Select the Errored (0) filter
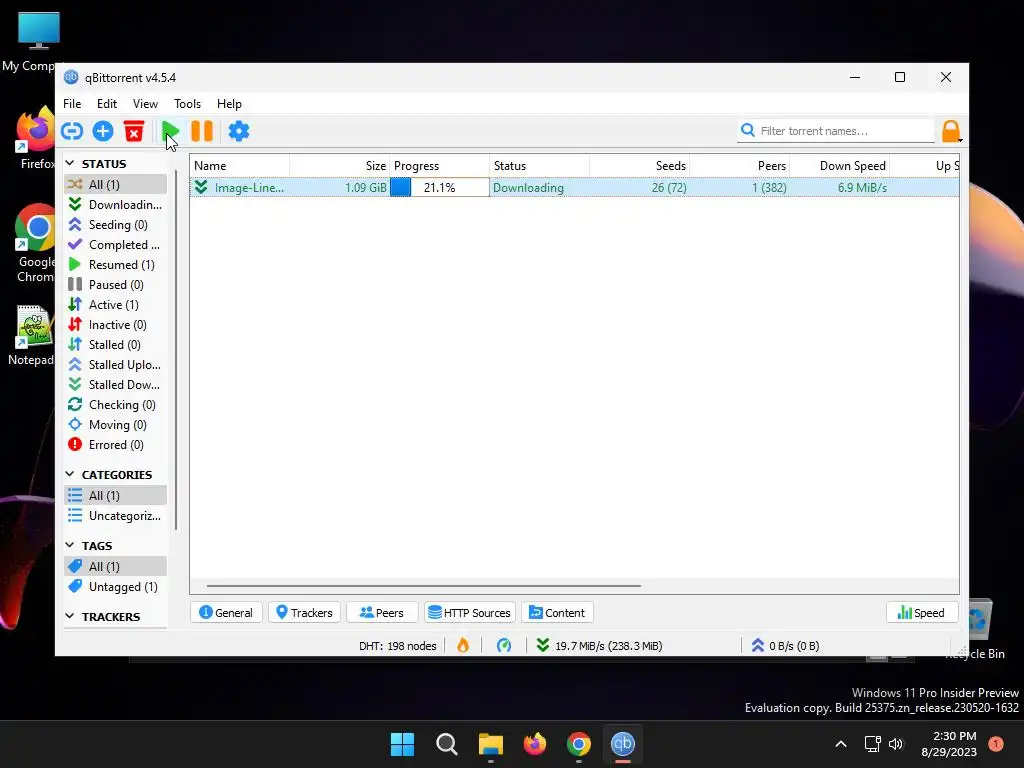The image size is (1024, 768). (116, 445)
